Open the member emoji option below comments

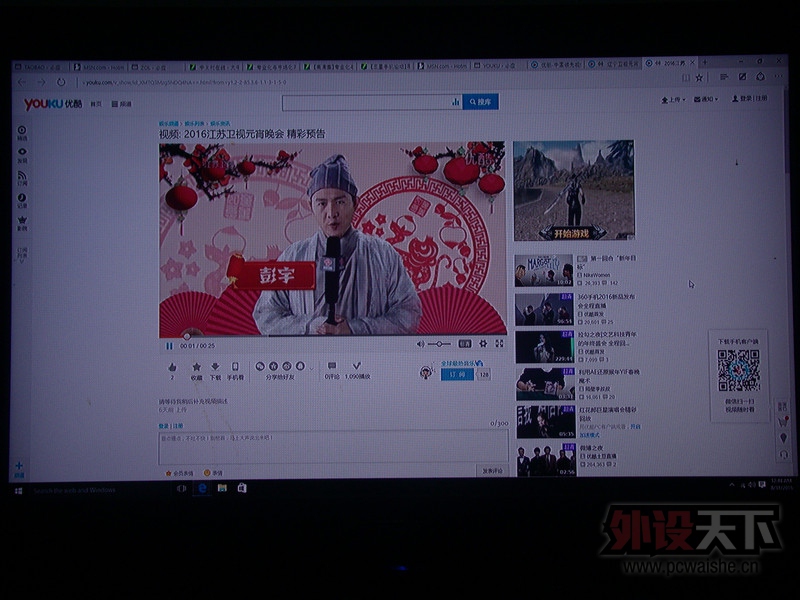coord(179,473)
